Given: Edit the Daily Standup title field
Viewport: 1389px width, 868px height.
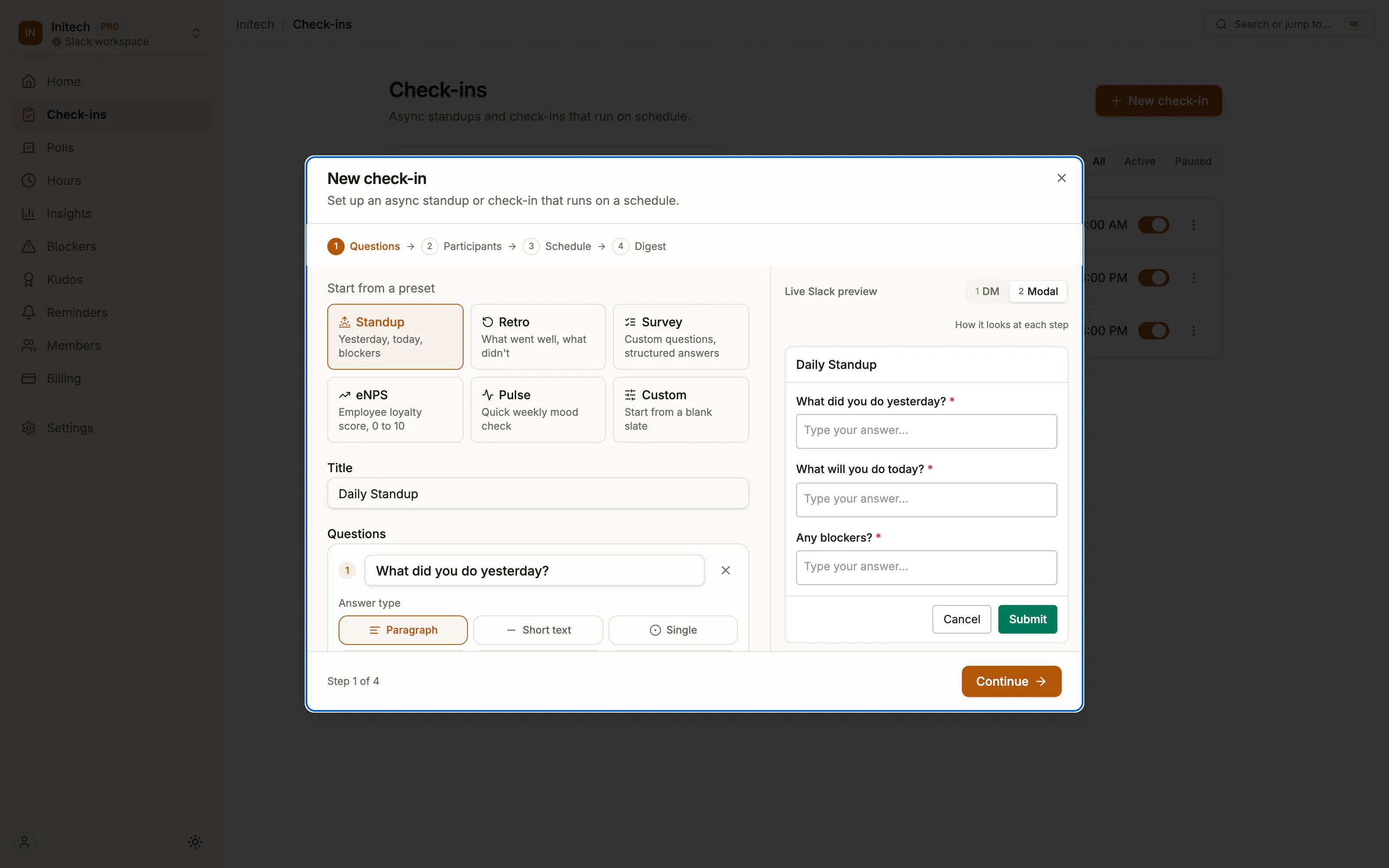Looking at the screenshot, I should 538,493.
